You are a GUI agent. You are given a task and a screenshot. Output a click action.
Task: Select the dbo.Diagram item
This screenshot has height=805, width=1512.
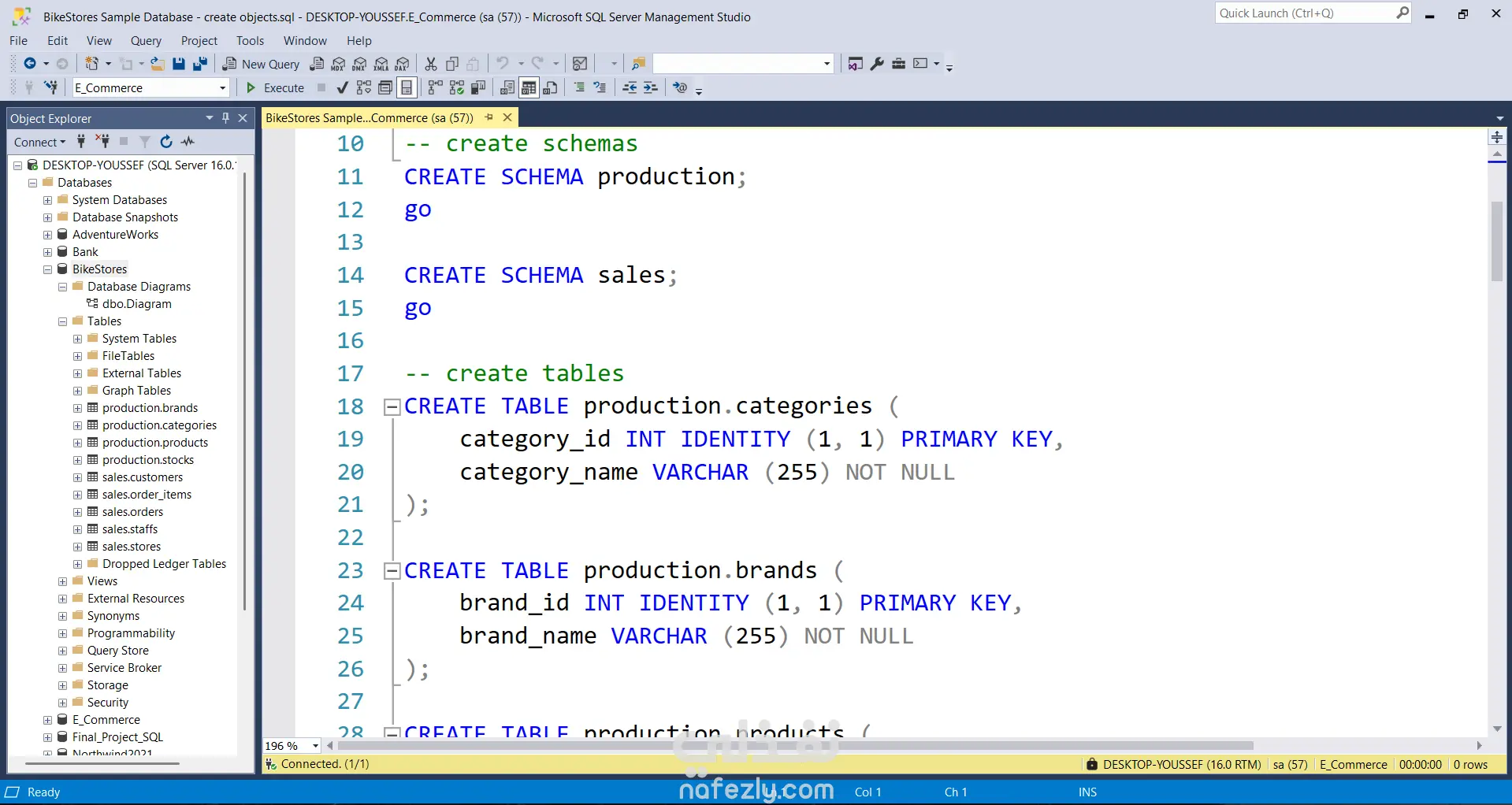click(136, 304)
